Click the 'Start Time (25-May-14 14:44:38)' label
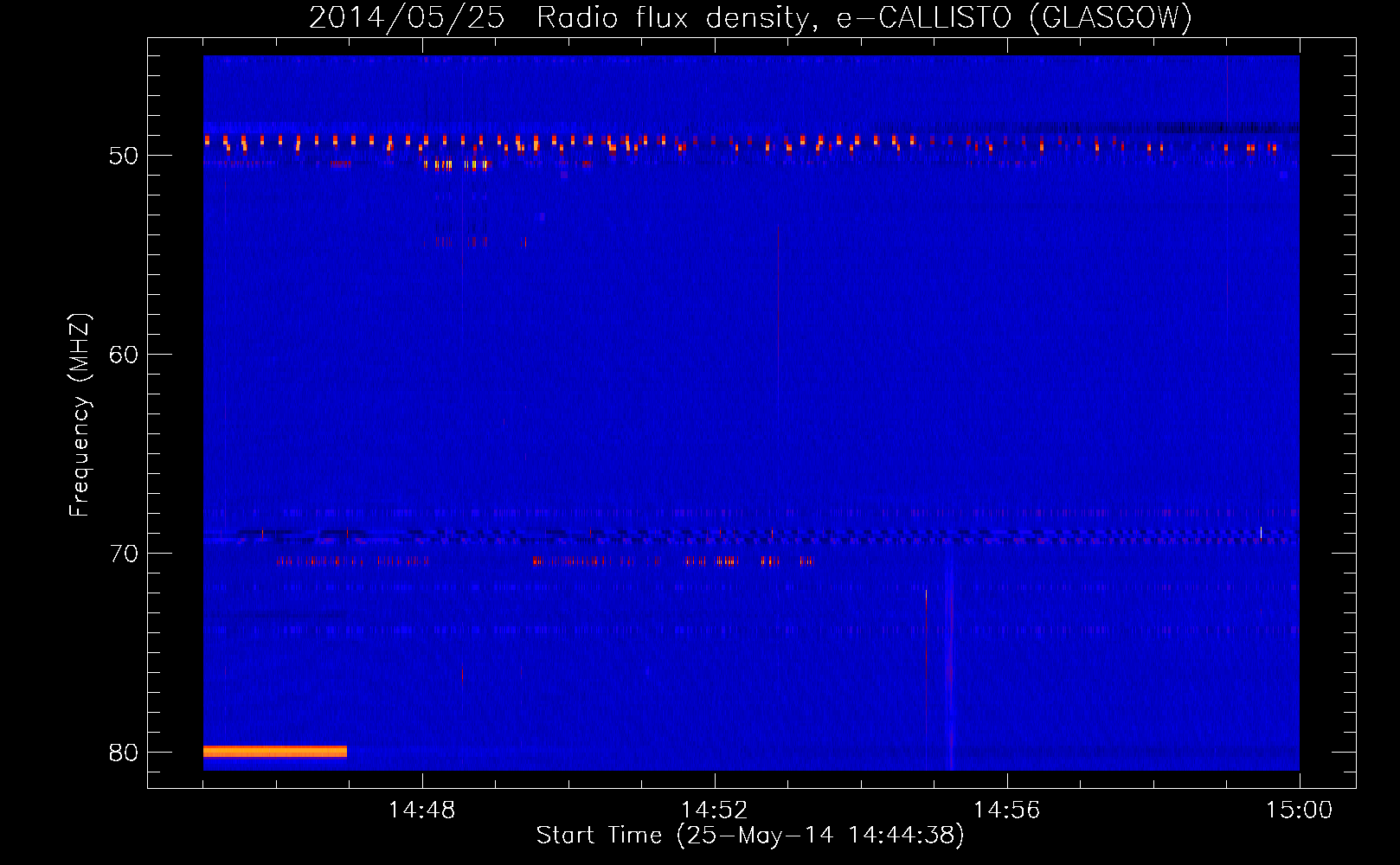Screen dimensions: 1400x865 tap(750, 836)
